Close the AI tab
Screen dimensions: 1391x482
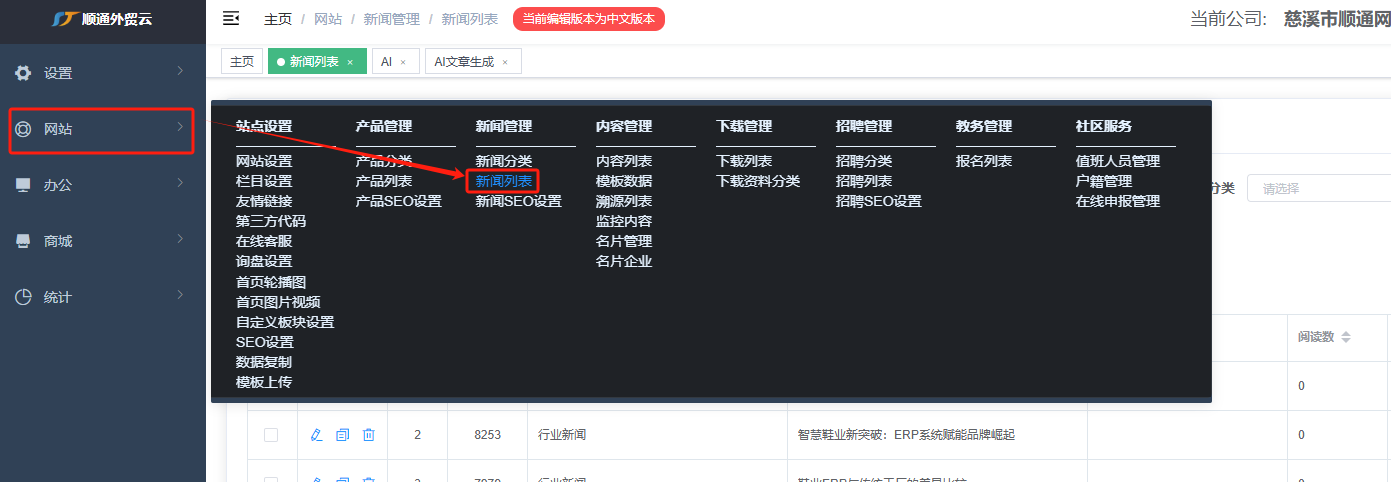pyautogui.click(x=403, y=62)
